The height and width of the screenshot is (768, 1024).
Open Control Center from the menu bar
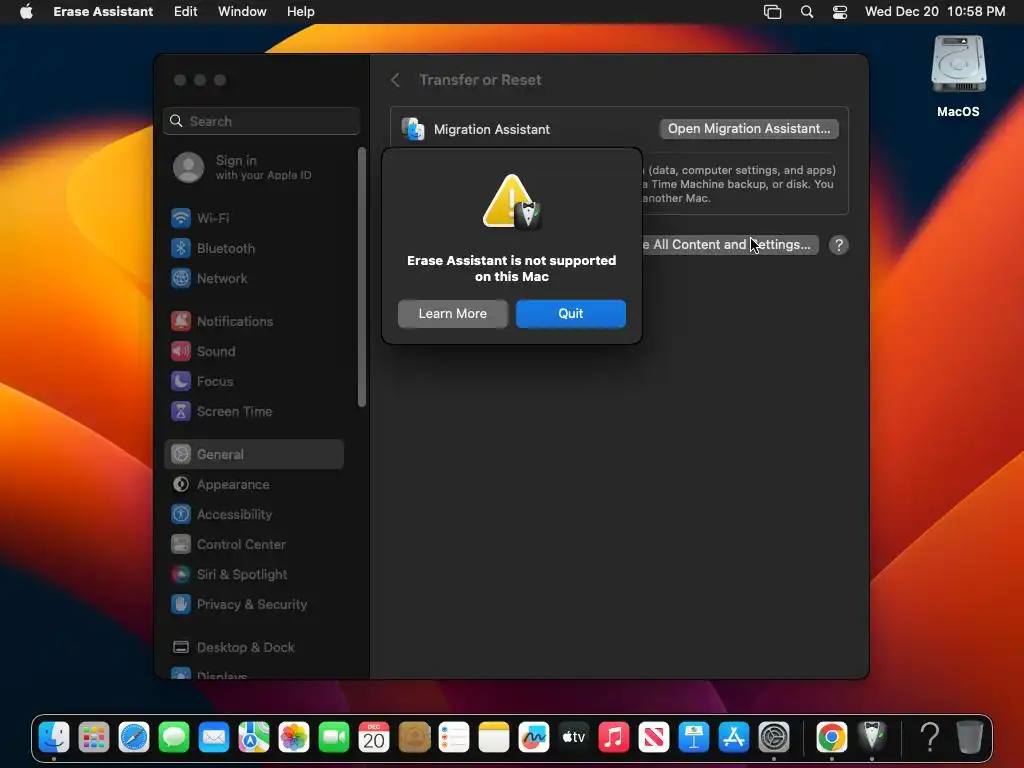pos(840,12)
